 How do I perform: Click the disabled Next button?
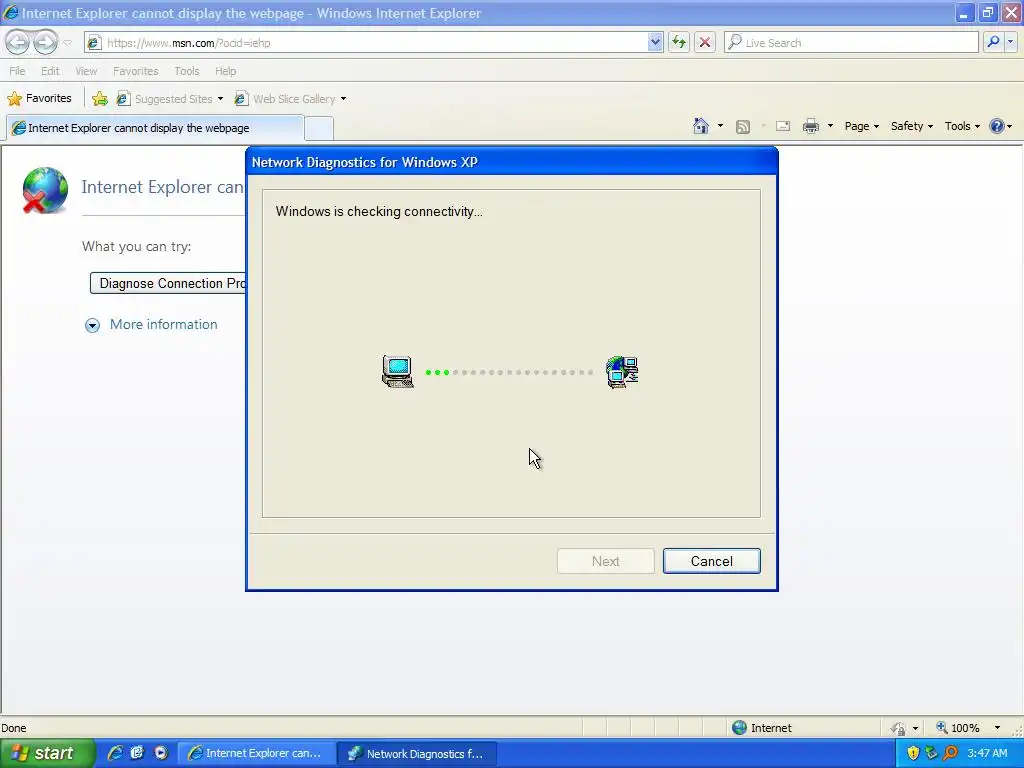coord(605,561)
